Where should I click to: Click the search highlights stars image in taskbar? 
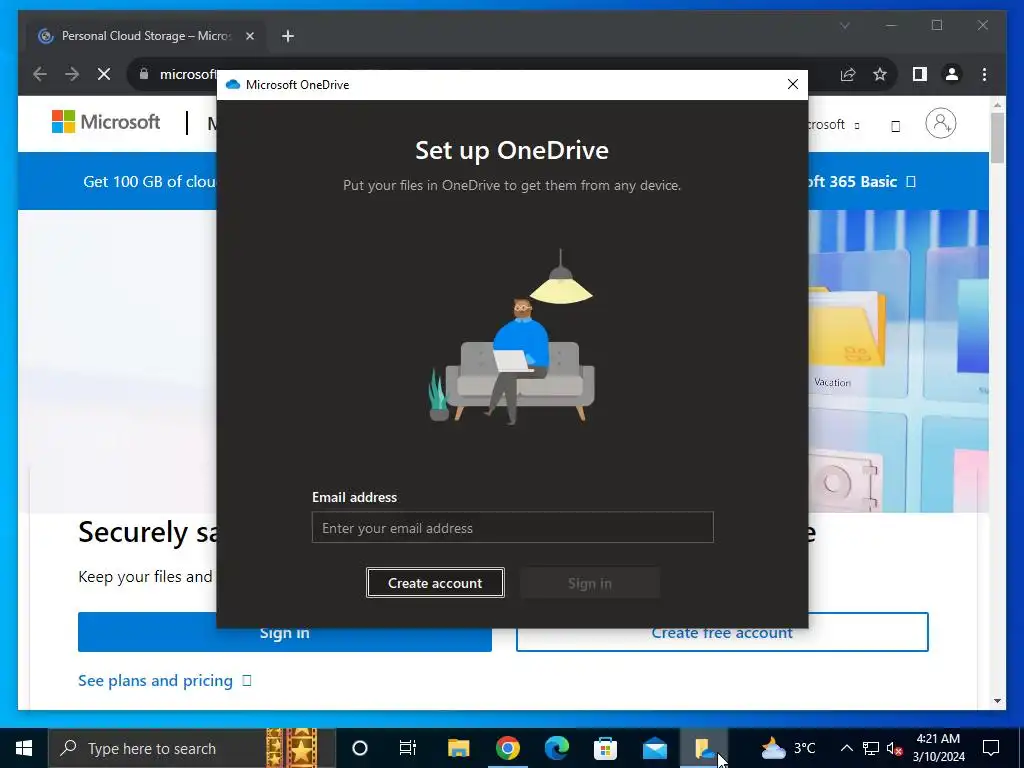click(292, 748)
